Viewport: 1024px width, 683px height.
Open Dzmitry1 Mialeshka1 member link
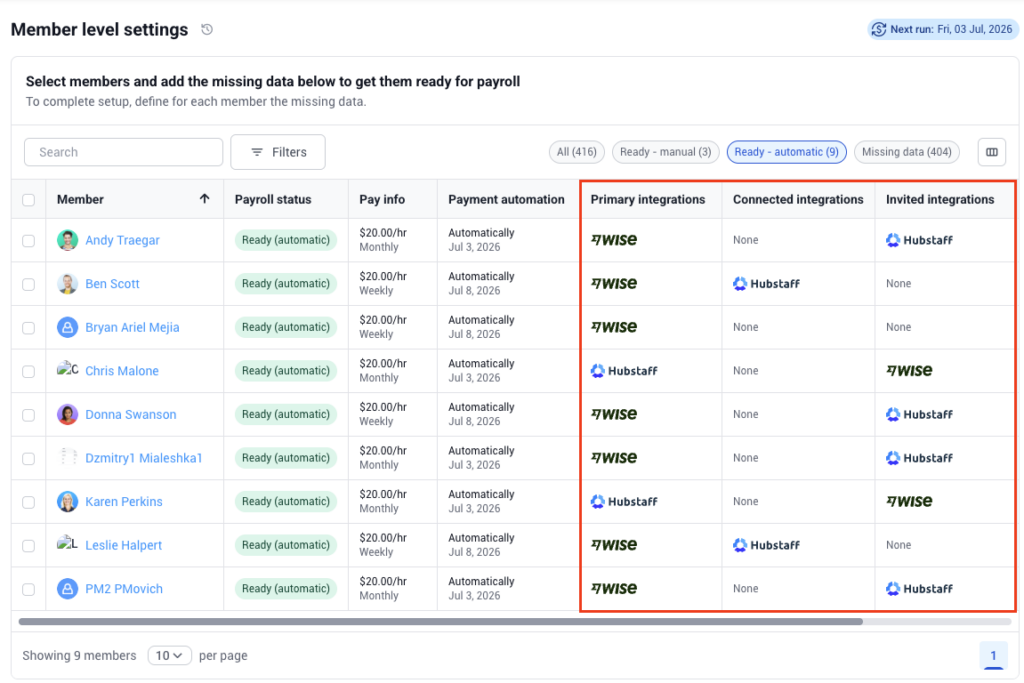coord(144,458)
